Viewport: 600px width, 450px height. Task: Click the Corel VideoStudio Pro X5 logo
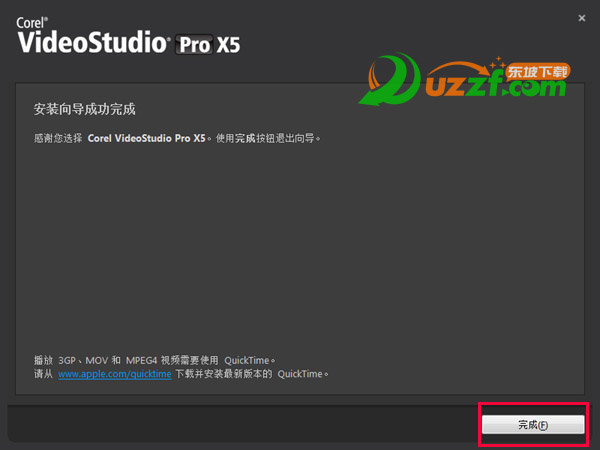coord(128,35)
